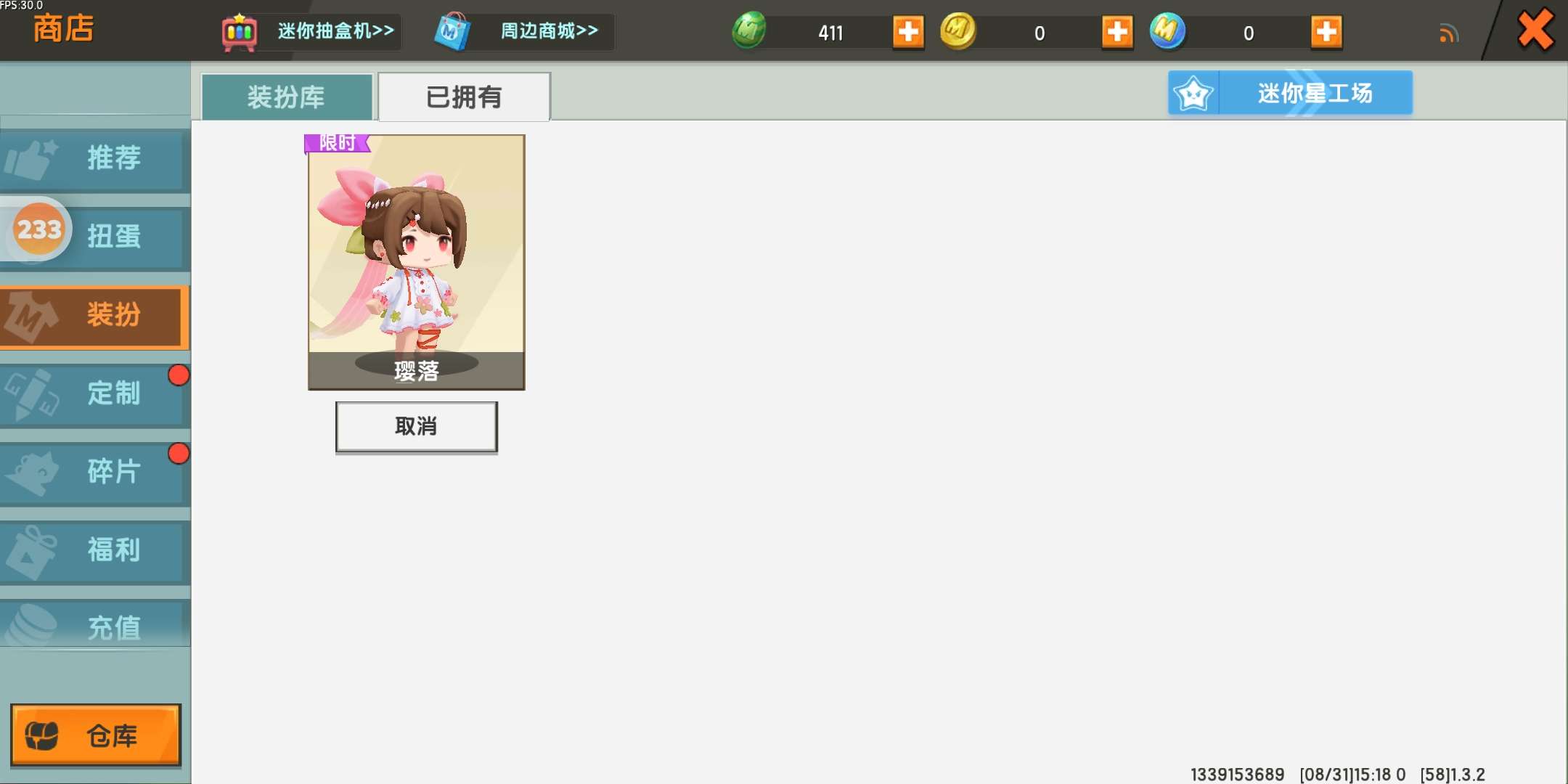Click the orange signal feed icon
This screenshot has height=784, width=1568.
click(1448, 33)
